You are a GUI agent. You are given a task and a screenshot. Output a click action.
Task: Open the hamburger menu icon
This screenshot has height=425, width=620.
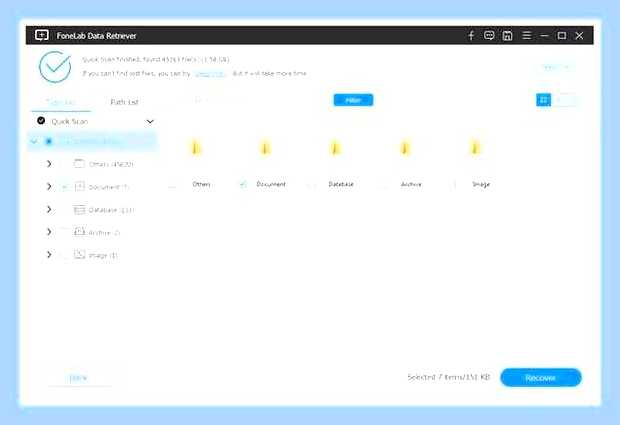tap(526, 35)
